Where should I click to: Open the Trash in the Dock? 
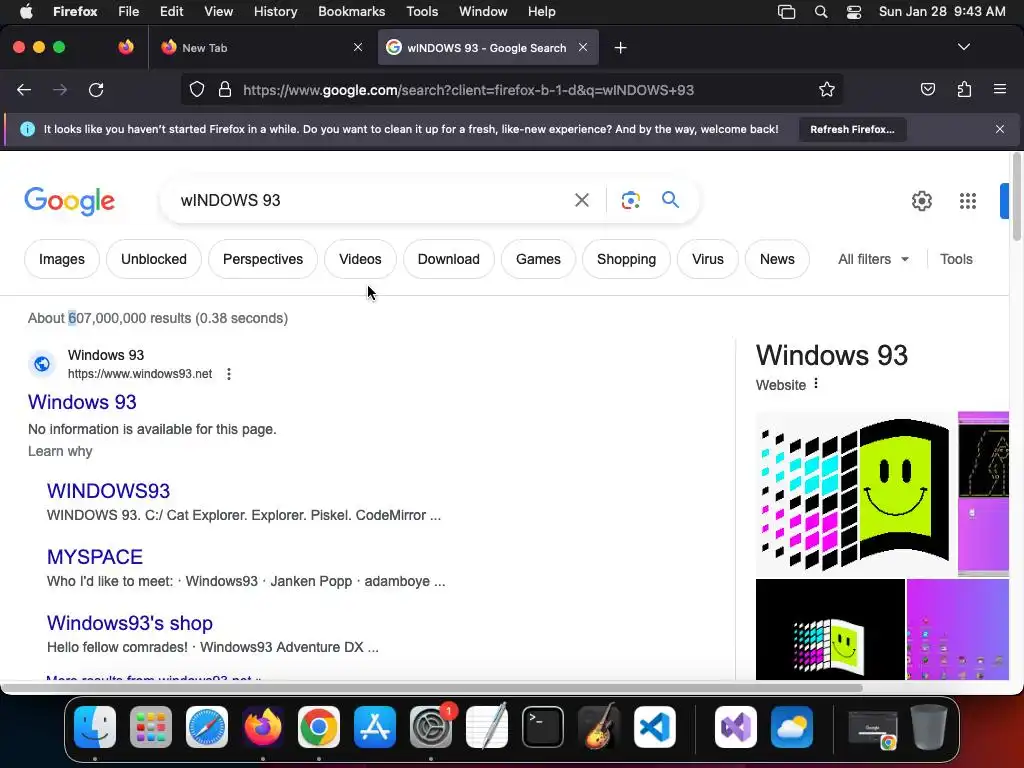929,727
